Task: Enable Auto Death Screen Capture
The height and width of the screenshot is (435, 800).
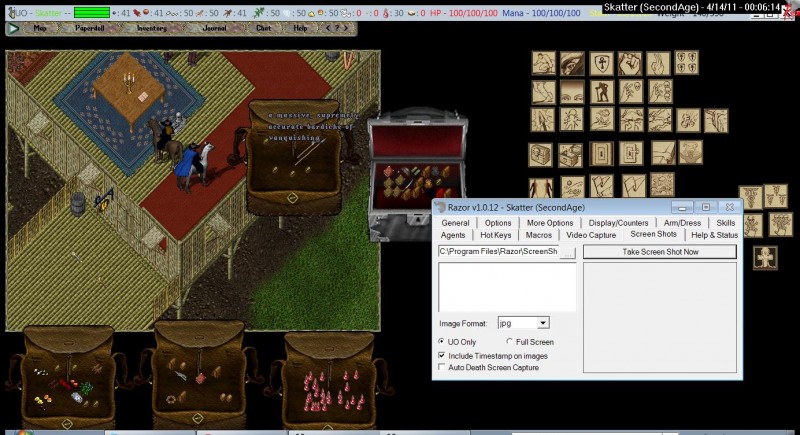Action: tap(444, 368)
